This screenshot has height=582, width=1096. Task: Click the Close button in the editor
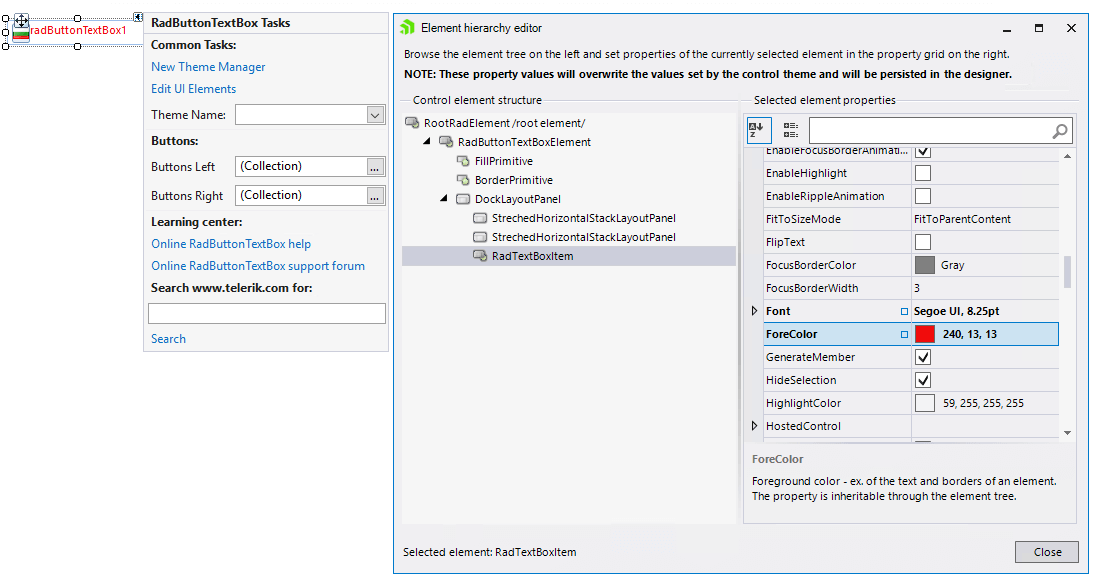(1048, 552)
